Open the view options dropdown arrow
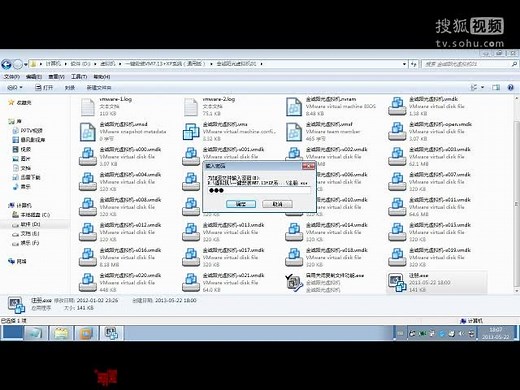This screenshot has height=390, width=520. (482, 87)
